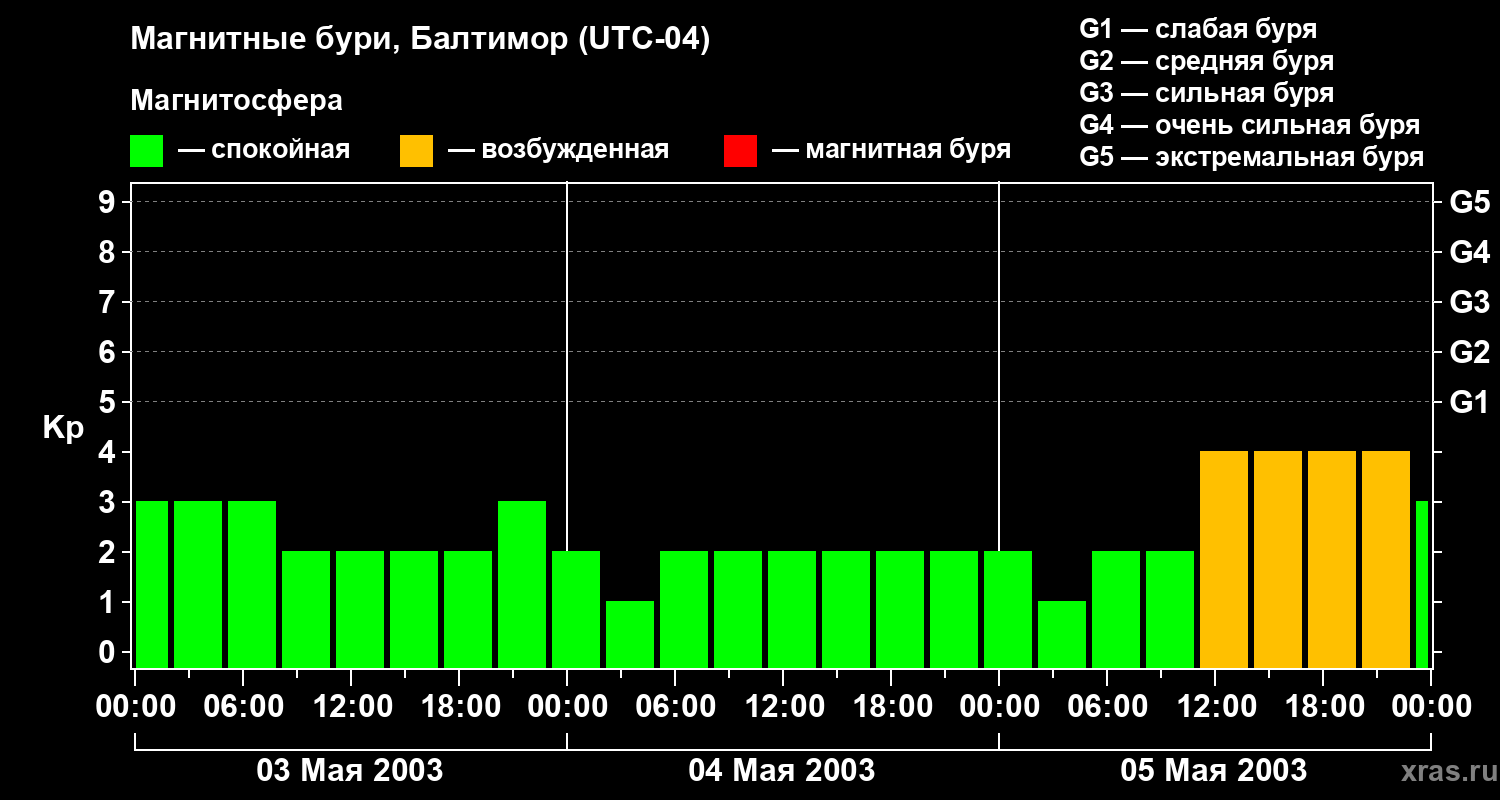This screenshot has width=1500, height=800.
Task: Click the 'Kp' axis title
Action: pos(63,428)
